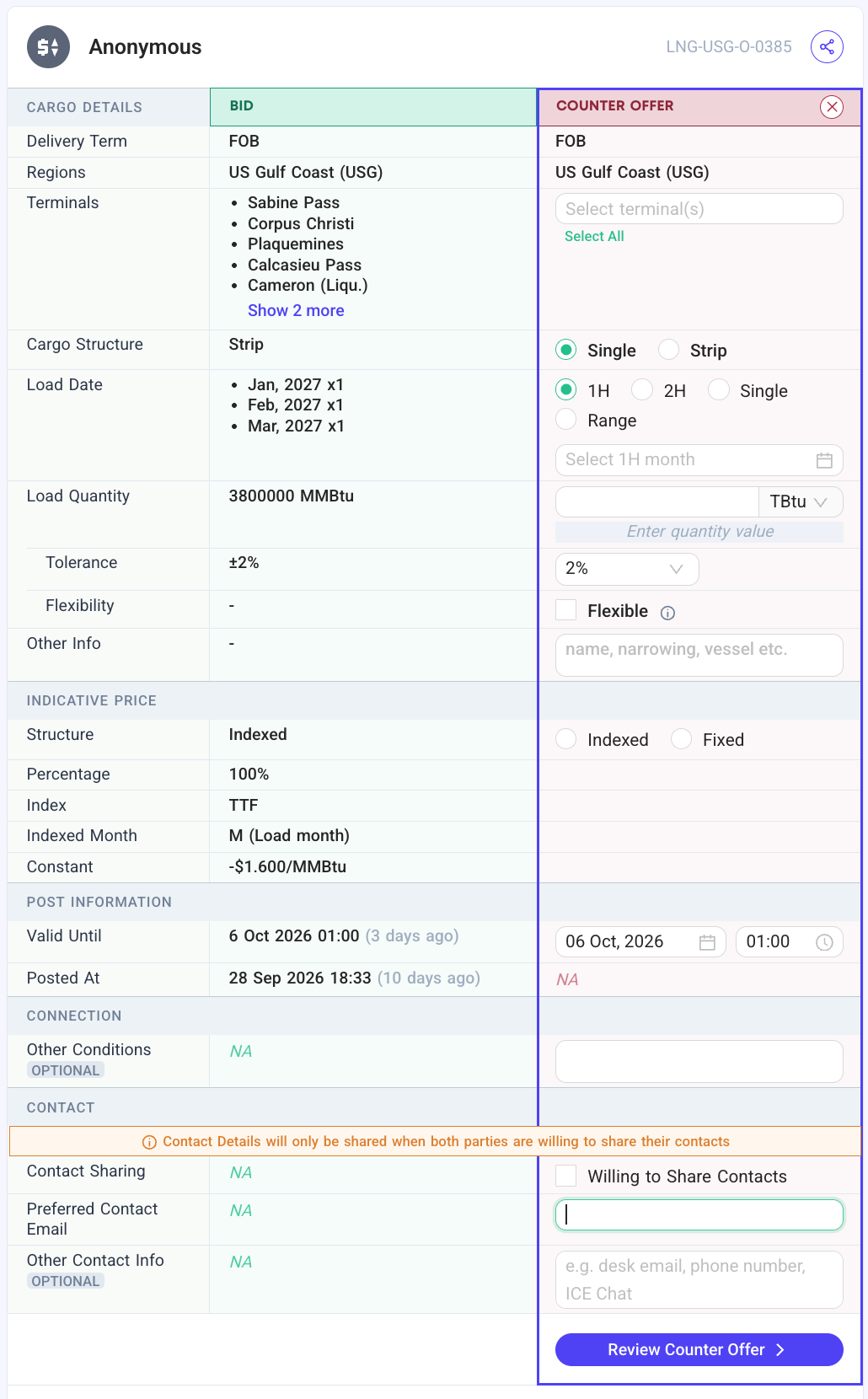Click the Jan, 2027 x1 load date
The image size is (868, 1399).
coord(296,385)
